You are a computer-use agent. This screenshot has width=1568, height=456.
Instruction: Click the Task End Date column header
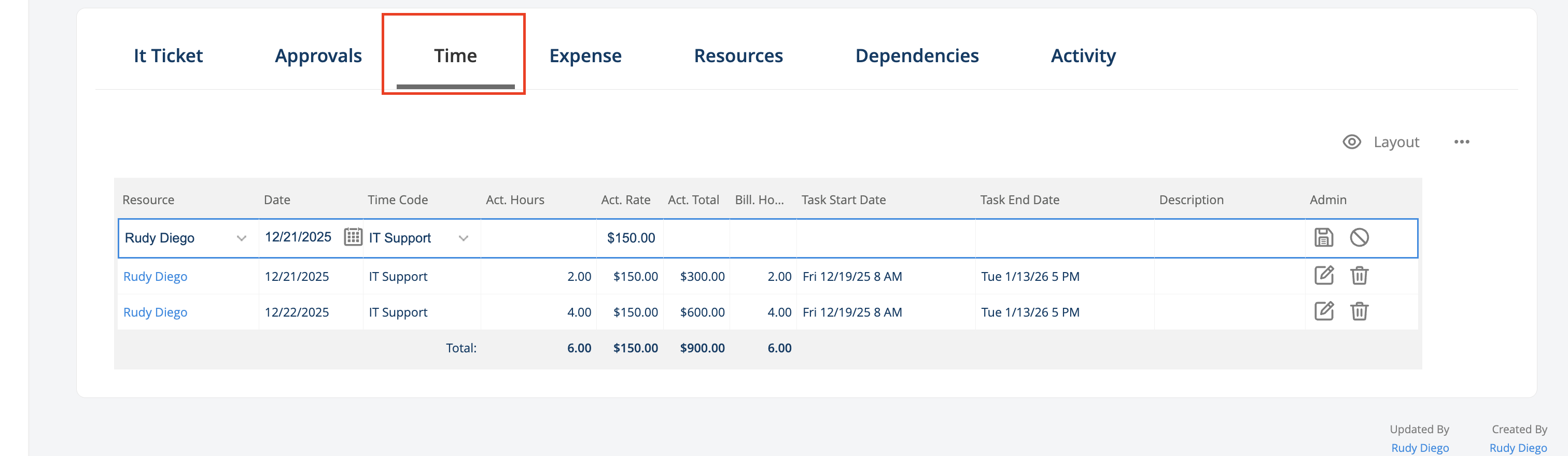click(1019, 199)
